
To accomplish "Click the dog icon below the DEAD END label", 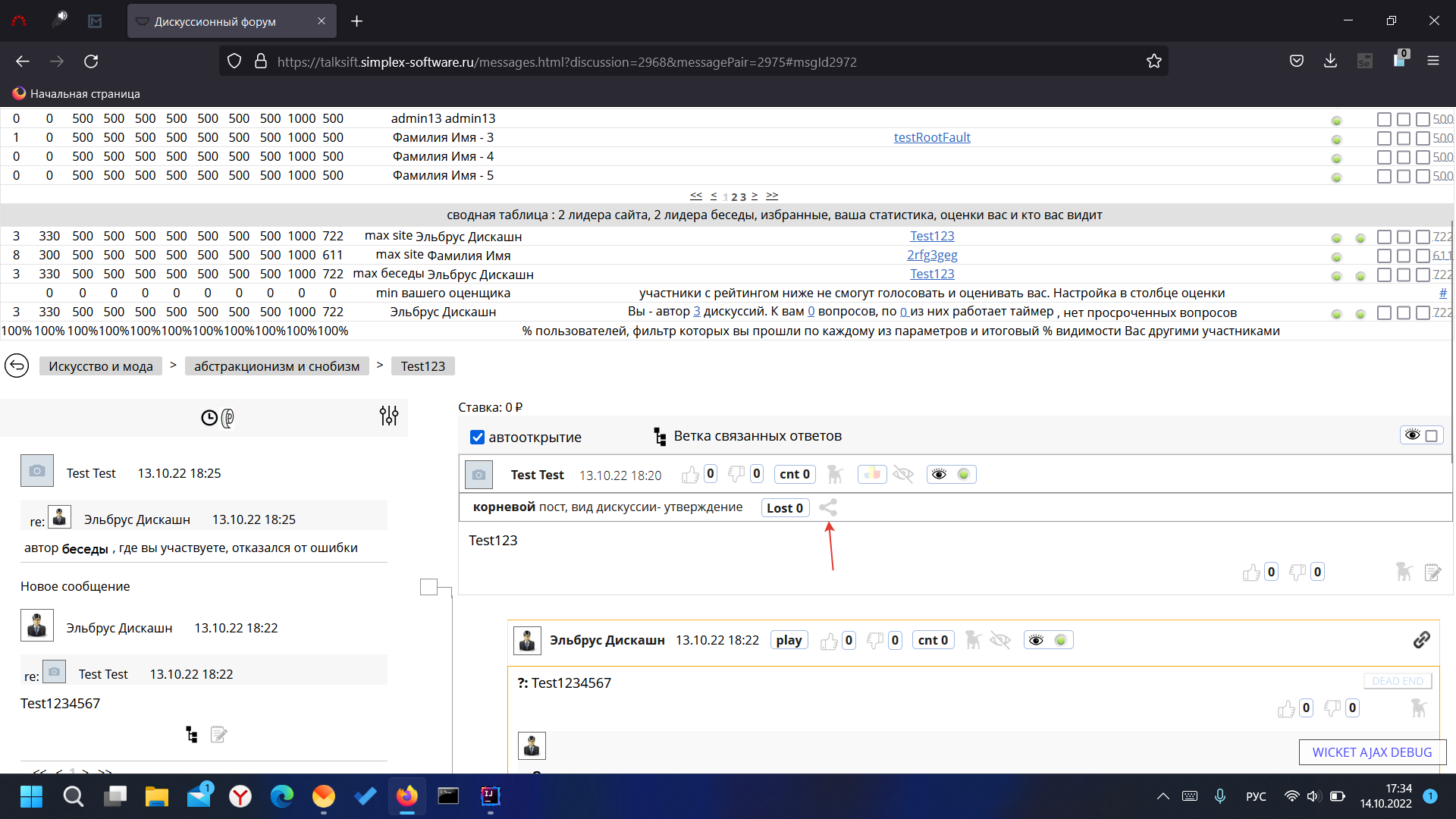I will 1418,708.
